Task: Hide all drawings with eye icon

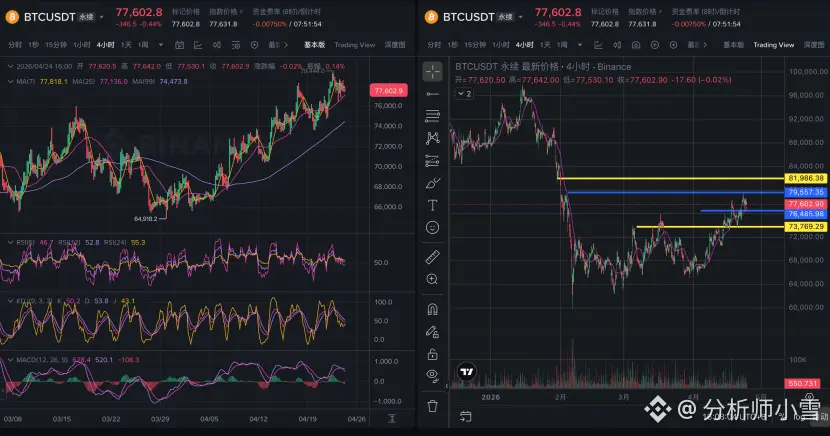Action: tap(432, 376)
